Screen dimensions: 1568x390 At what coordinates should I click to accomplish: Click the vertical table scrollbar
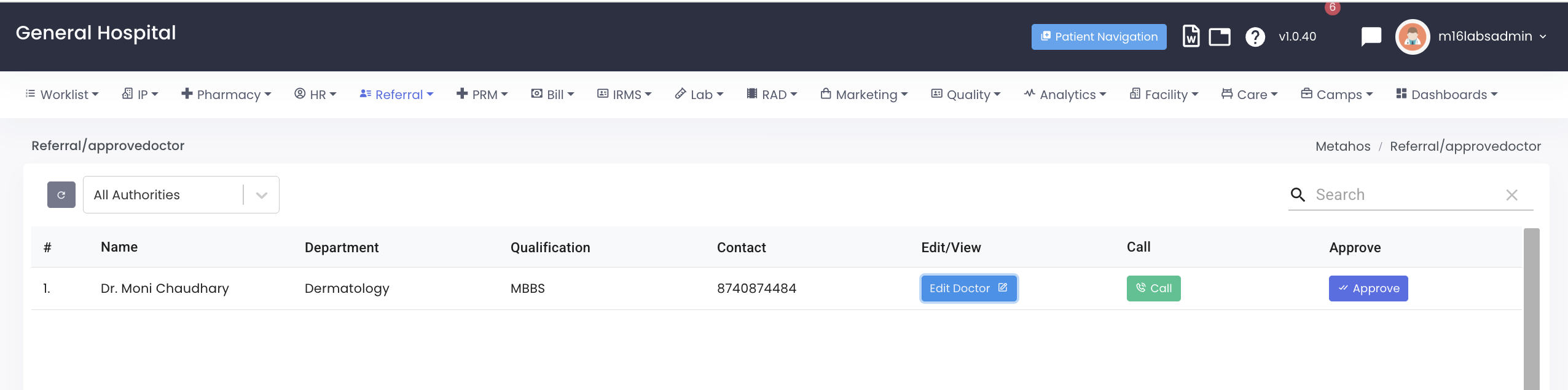1531,308
